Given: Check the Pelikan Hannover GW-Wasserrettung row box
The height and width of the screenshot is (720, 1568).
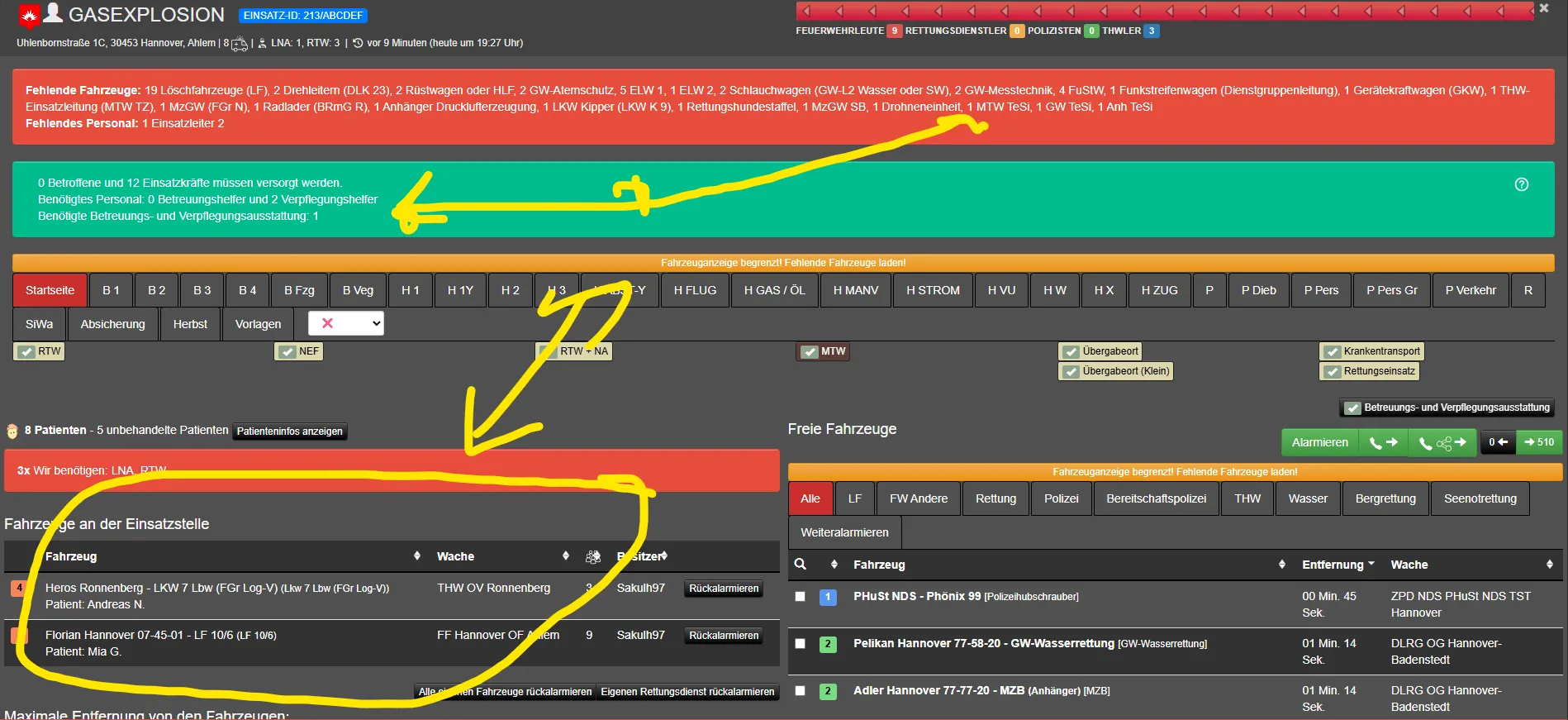Looking at the screenshot, I should (x=800, y=643).
